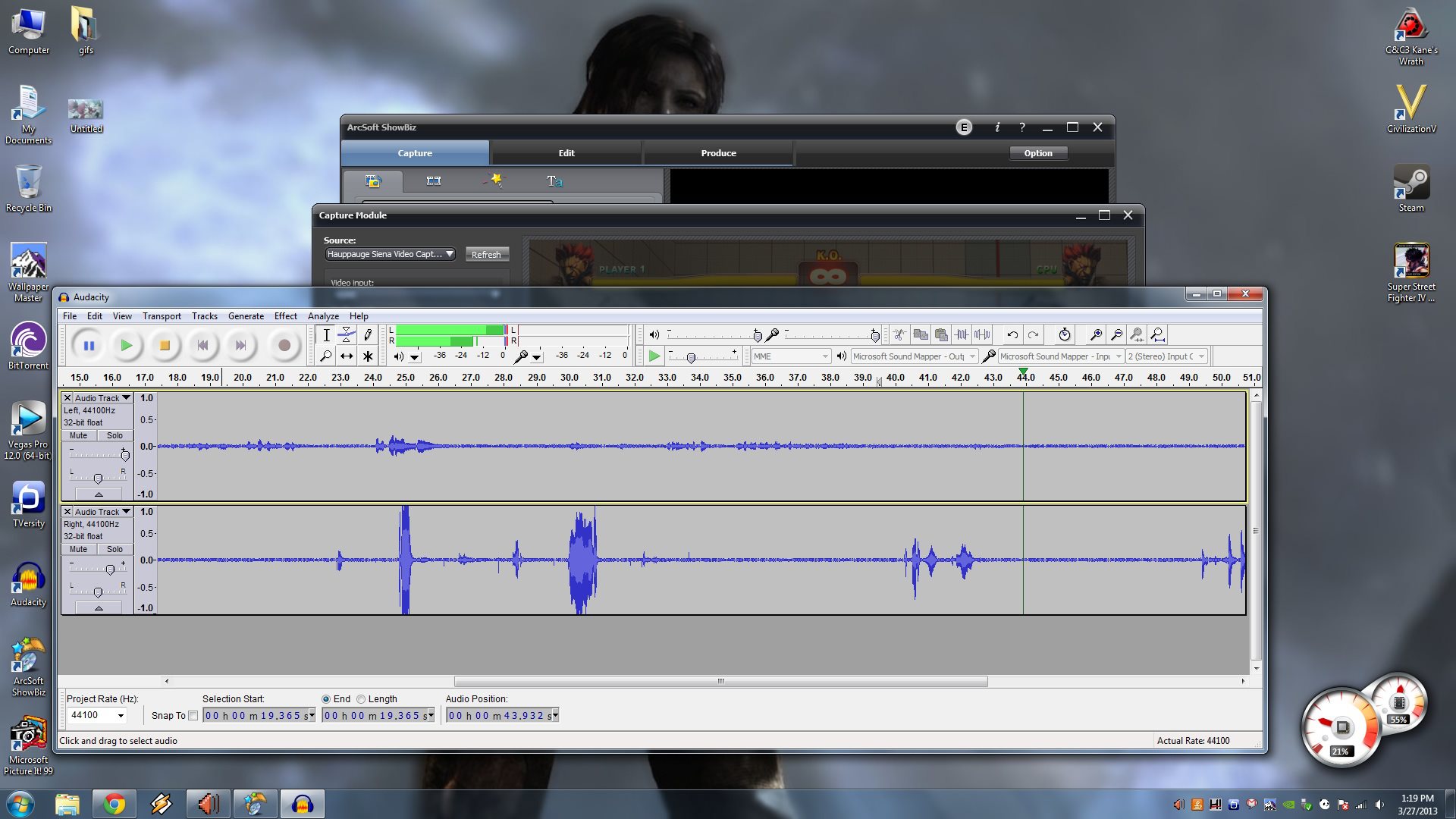This screenshot has height=819, width=1456.
Task: Close the Left audio track with X
Action: pyautogui.click(x=67, y=398)
